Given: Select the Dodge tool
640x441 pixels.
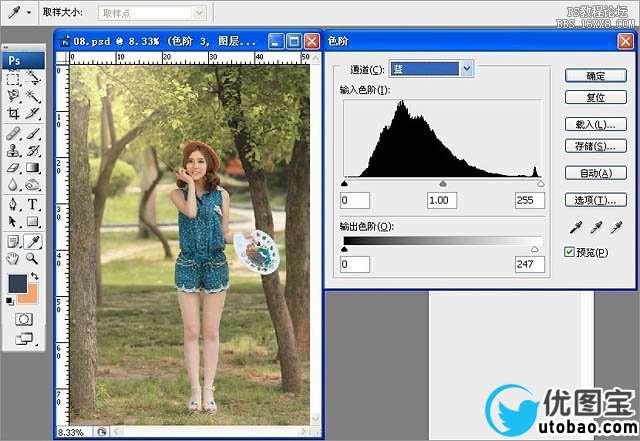Looking at the screenshot, I should tap(33, 185).
